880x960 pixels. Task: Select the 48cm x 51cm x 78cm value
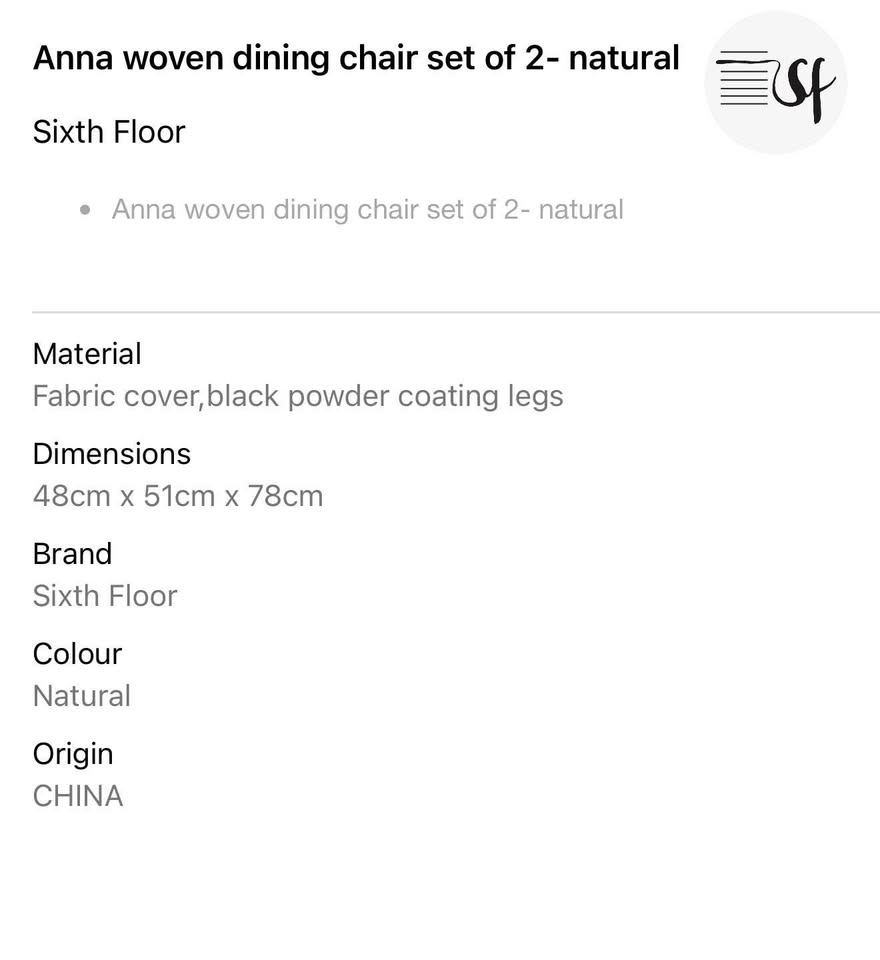[x=178, y=496]
